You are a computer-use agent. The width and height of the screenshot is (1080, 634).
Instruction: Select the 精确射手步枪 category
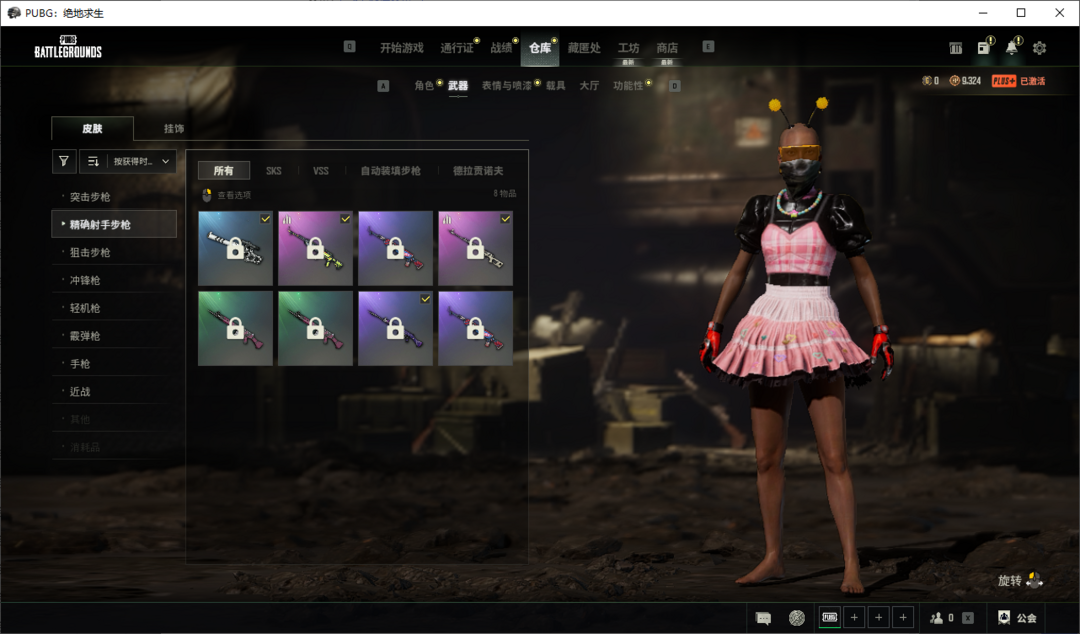(114, 224)
